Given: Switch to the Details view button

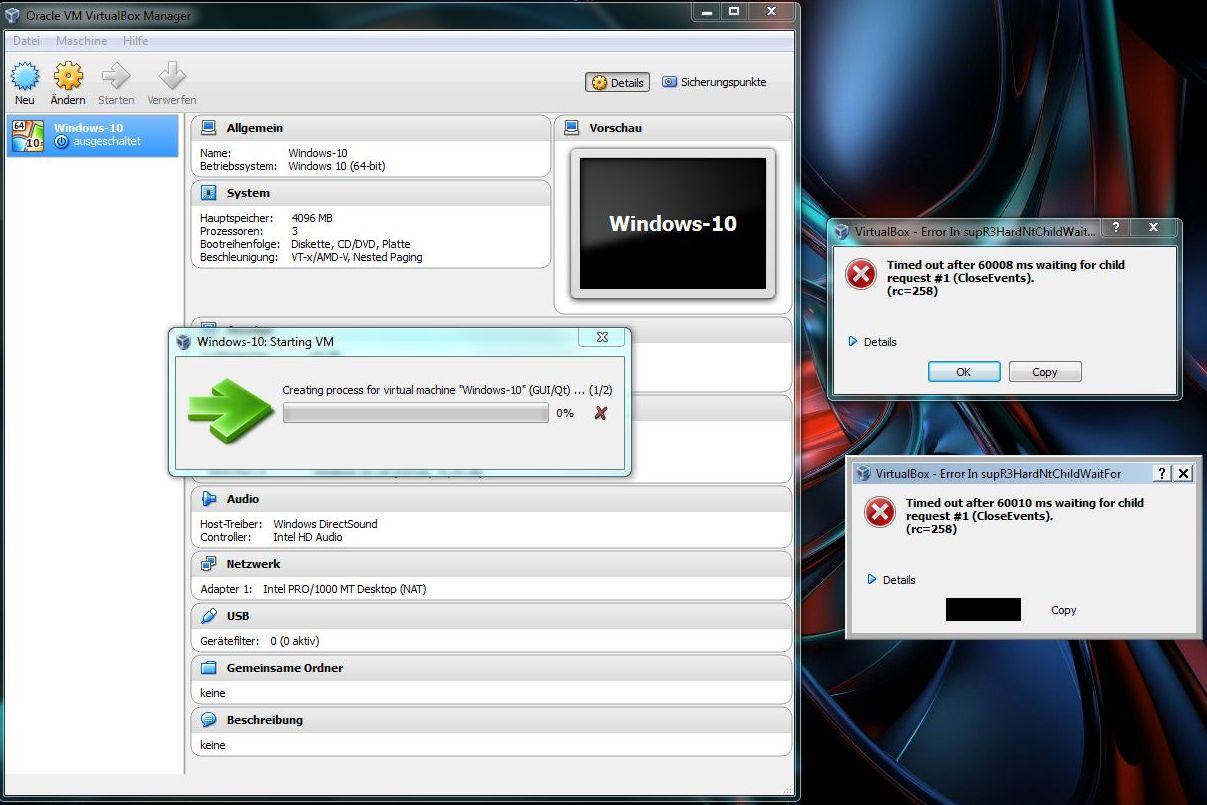Looking at the screenshot, I should [x=618, y=83].
